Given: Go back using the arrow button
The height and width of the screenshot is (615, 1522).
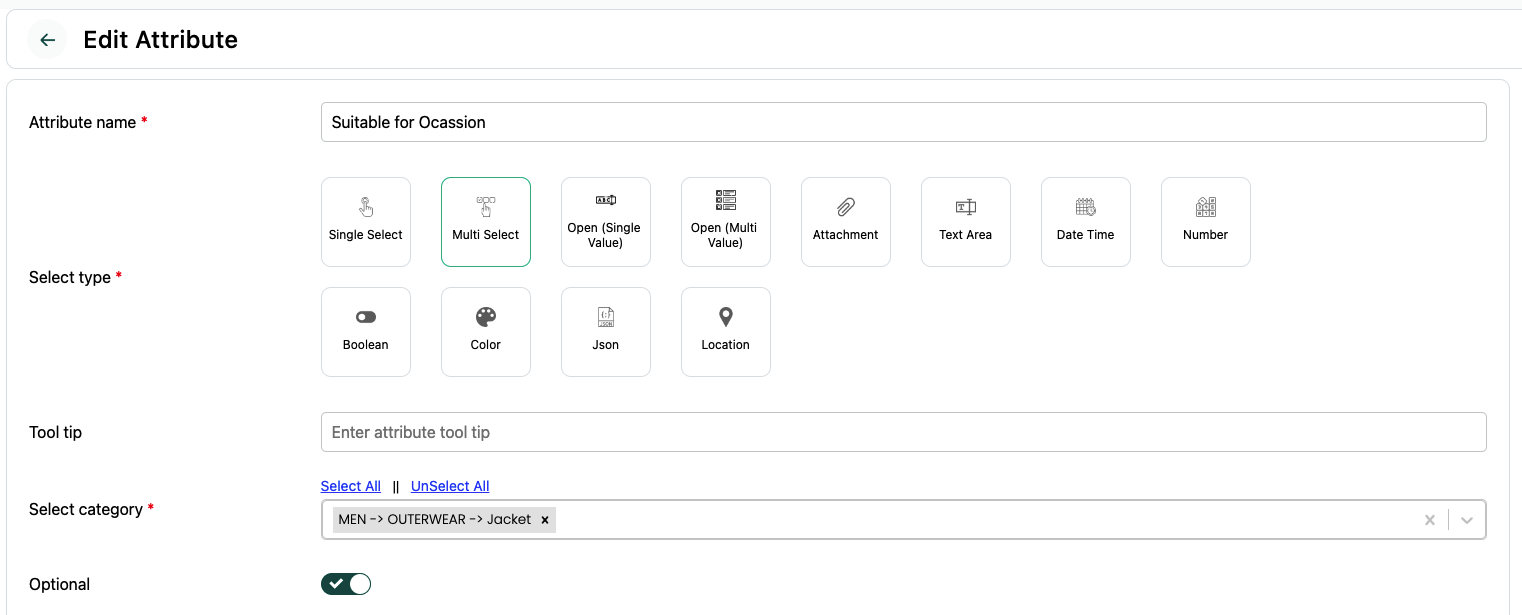Looking at the screenshot, I should point(46,39).
